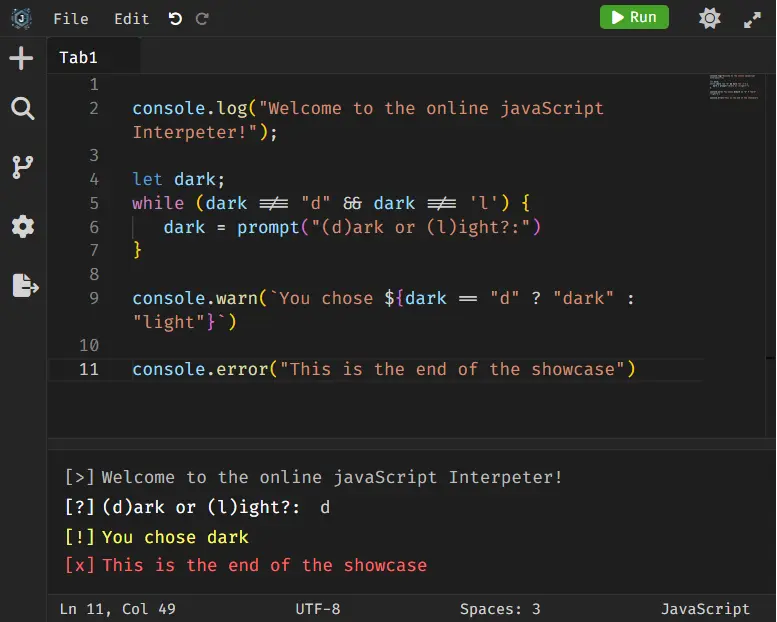Click the 'let' keyword on line 4
Viewport: 777px width, 622px height.
tap(147, 179)
